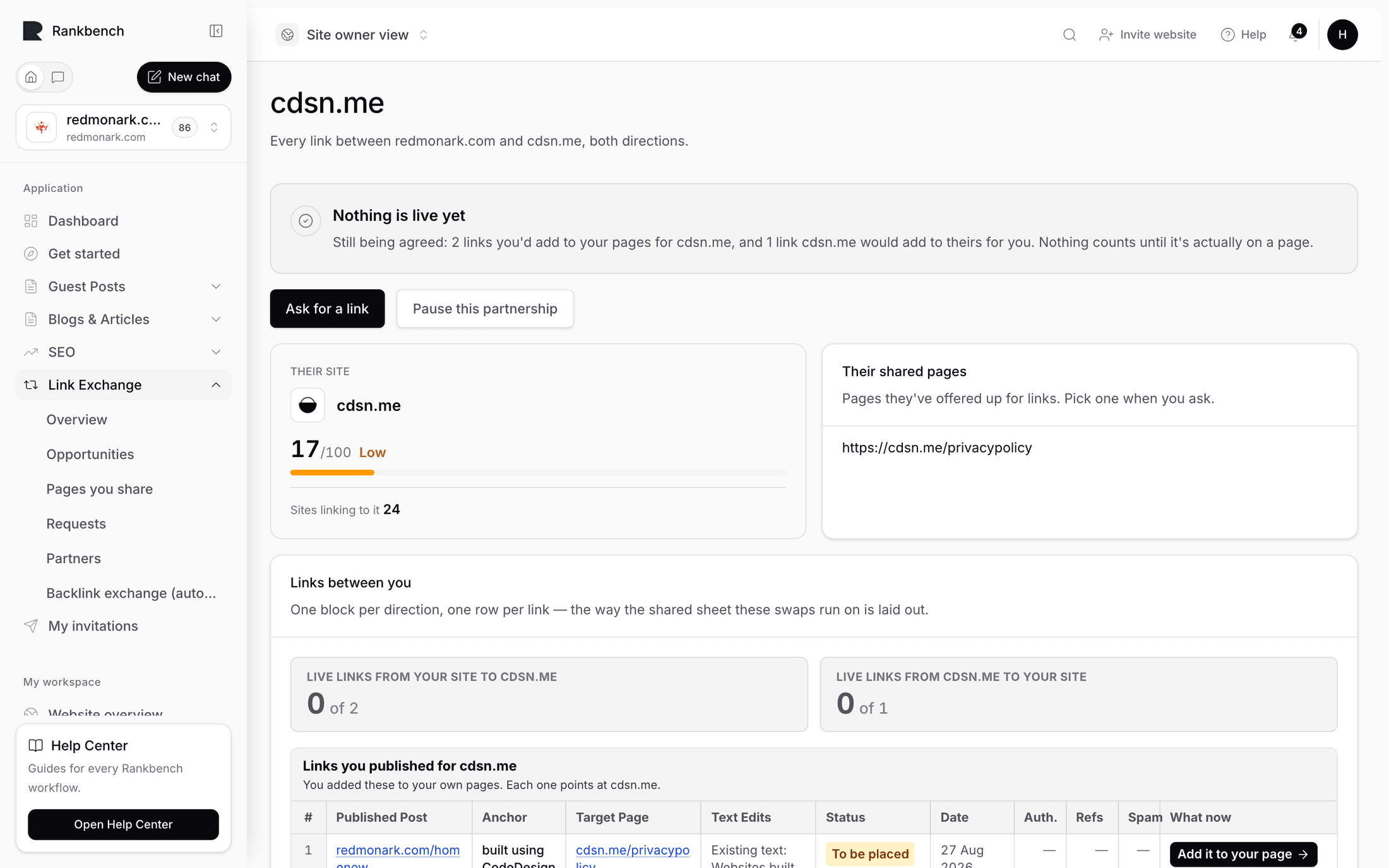Open the user avatar H
Screen dimensions: 1389x868
1342,35
